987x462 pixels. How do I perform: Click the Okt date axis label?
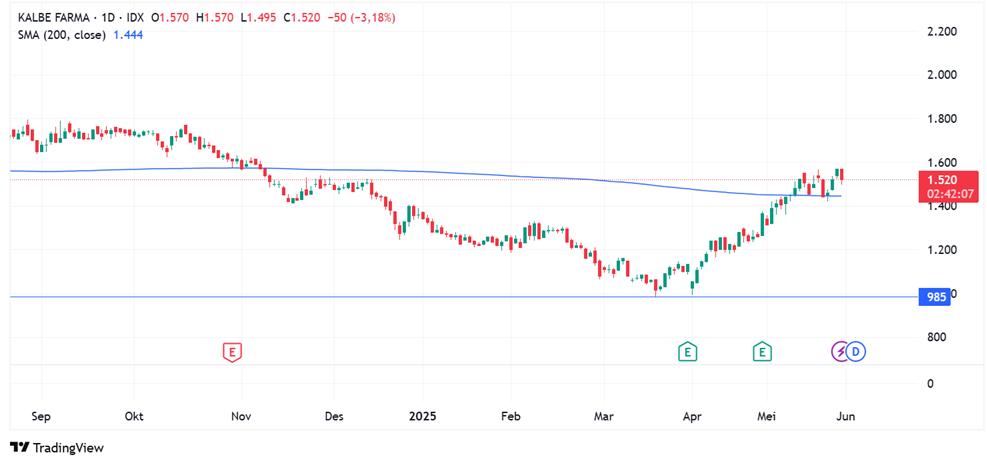(x=134, y=417)
